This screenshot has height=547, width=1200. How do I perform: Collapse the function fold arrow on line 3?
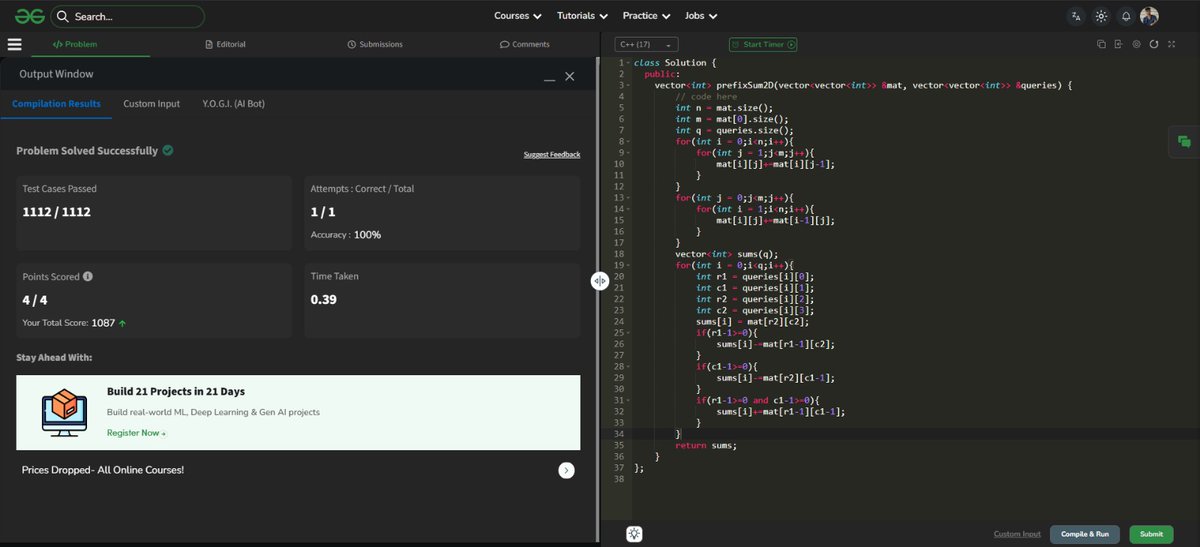628,85
